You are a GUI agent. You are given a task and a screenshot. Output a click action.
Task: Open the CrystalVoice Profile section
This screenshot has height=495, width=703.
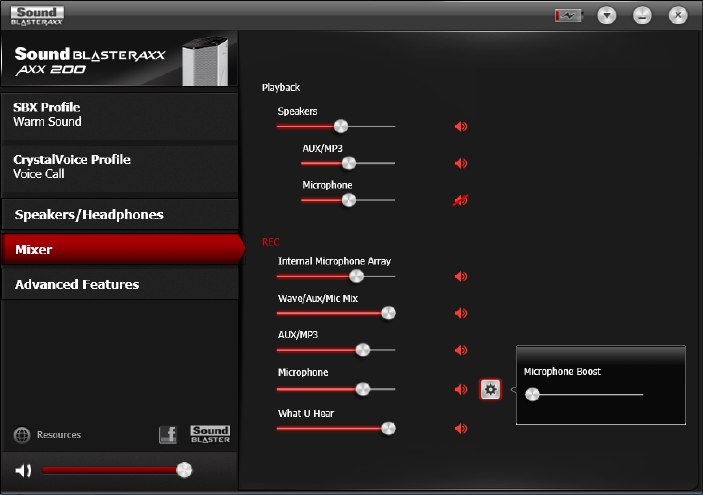click(120, 169)
